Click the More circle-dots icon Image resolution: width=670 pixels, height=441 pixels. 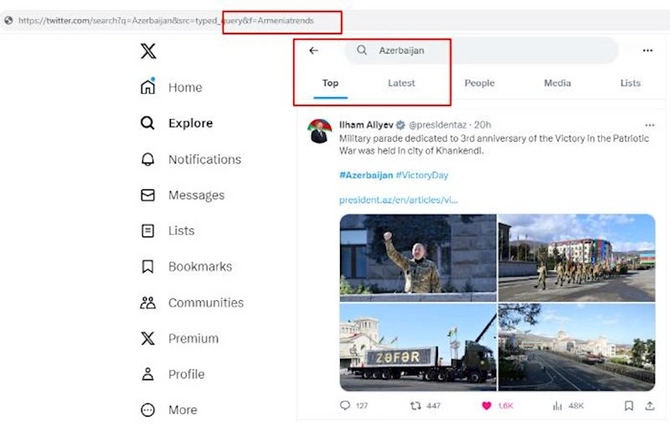tap(148, 410)
